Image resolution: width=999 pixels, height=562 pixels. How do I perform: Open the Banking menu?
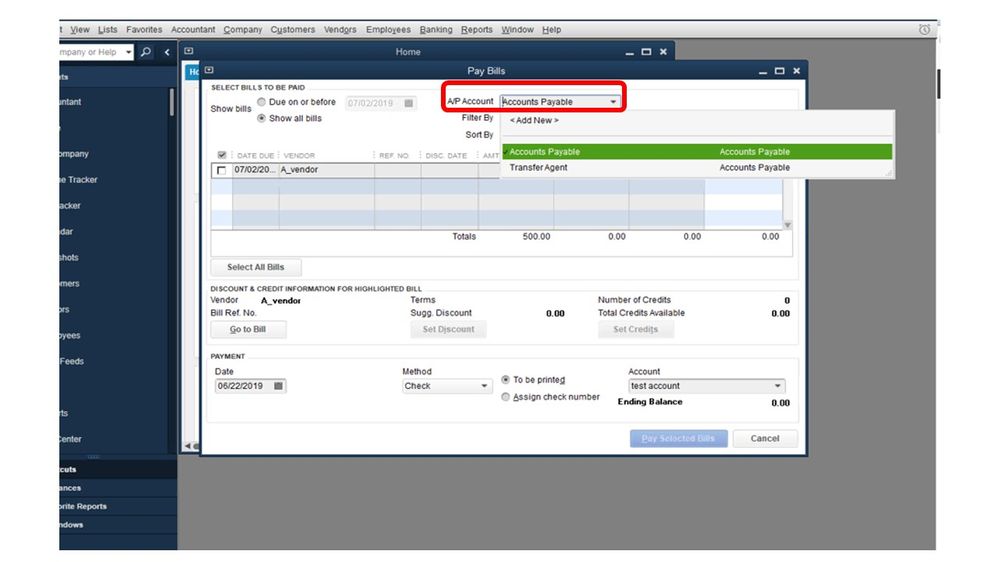(x=436, y=29)
